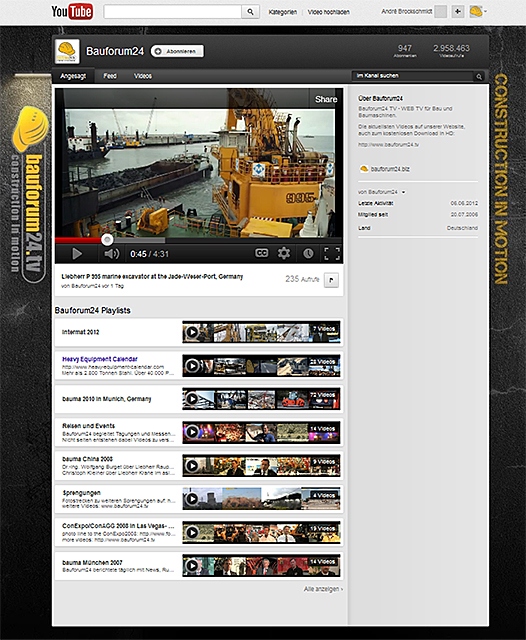Mute the video with the speaker icon

pyautogui.click(x=111, y=254)
